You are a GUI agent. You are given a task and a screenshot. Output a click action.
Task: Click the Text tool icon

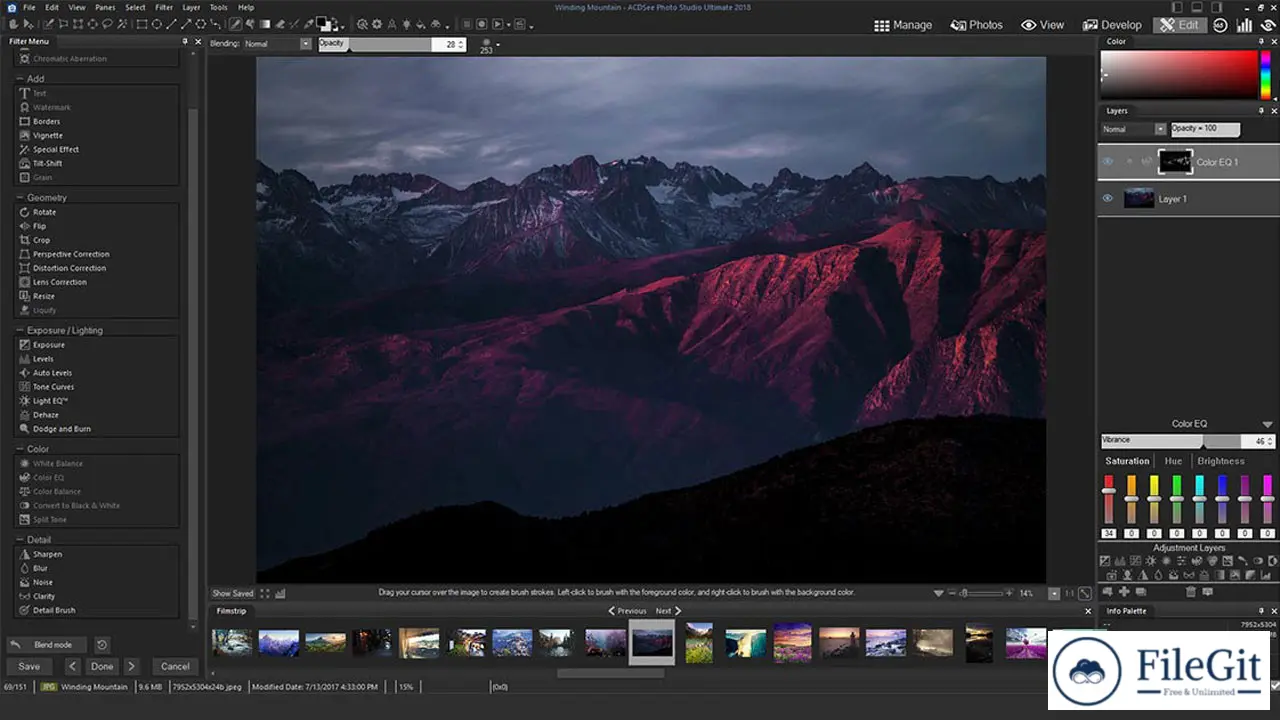(x=25, y=93)
